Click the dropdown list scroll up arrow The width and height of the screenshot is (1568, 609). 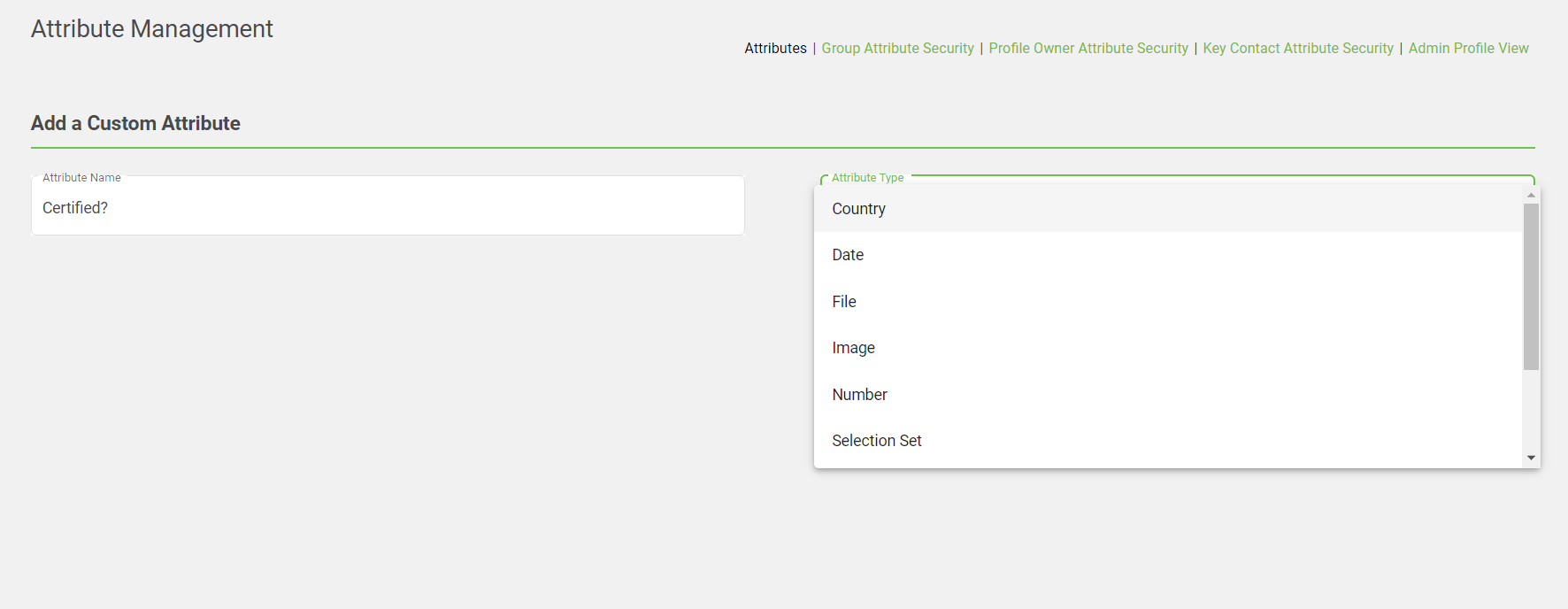pos(1531,195)
